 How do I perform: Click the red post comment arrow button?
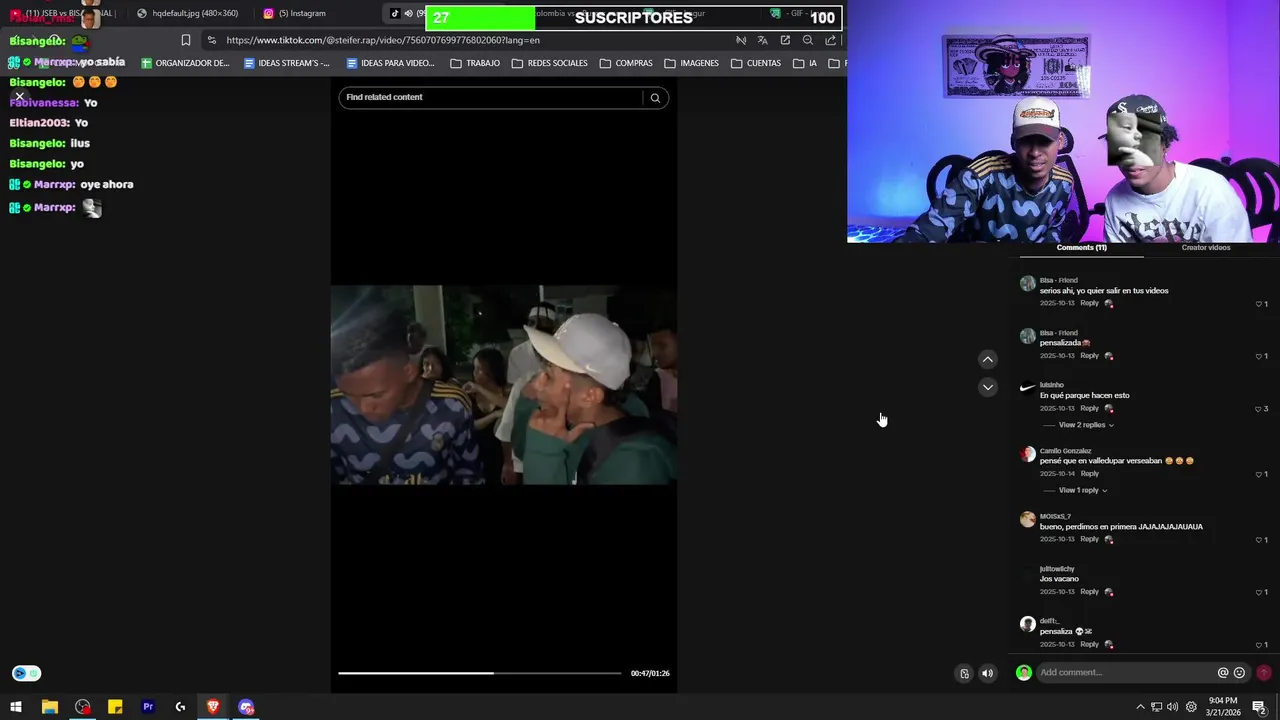point(1264,673)
